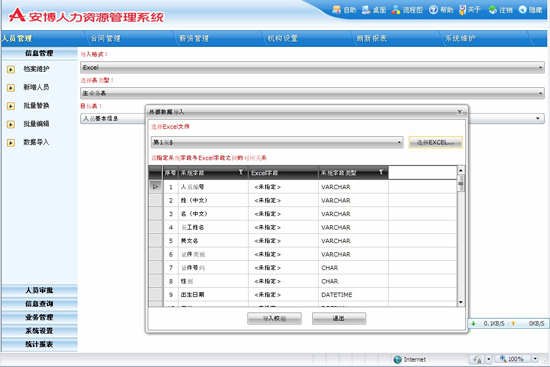The height and width of the screenshot is (367, 550).
Task: Click the table scrollbar down arrow
Action: coord(461,302)
